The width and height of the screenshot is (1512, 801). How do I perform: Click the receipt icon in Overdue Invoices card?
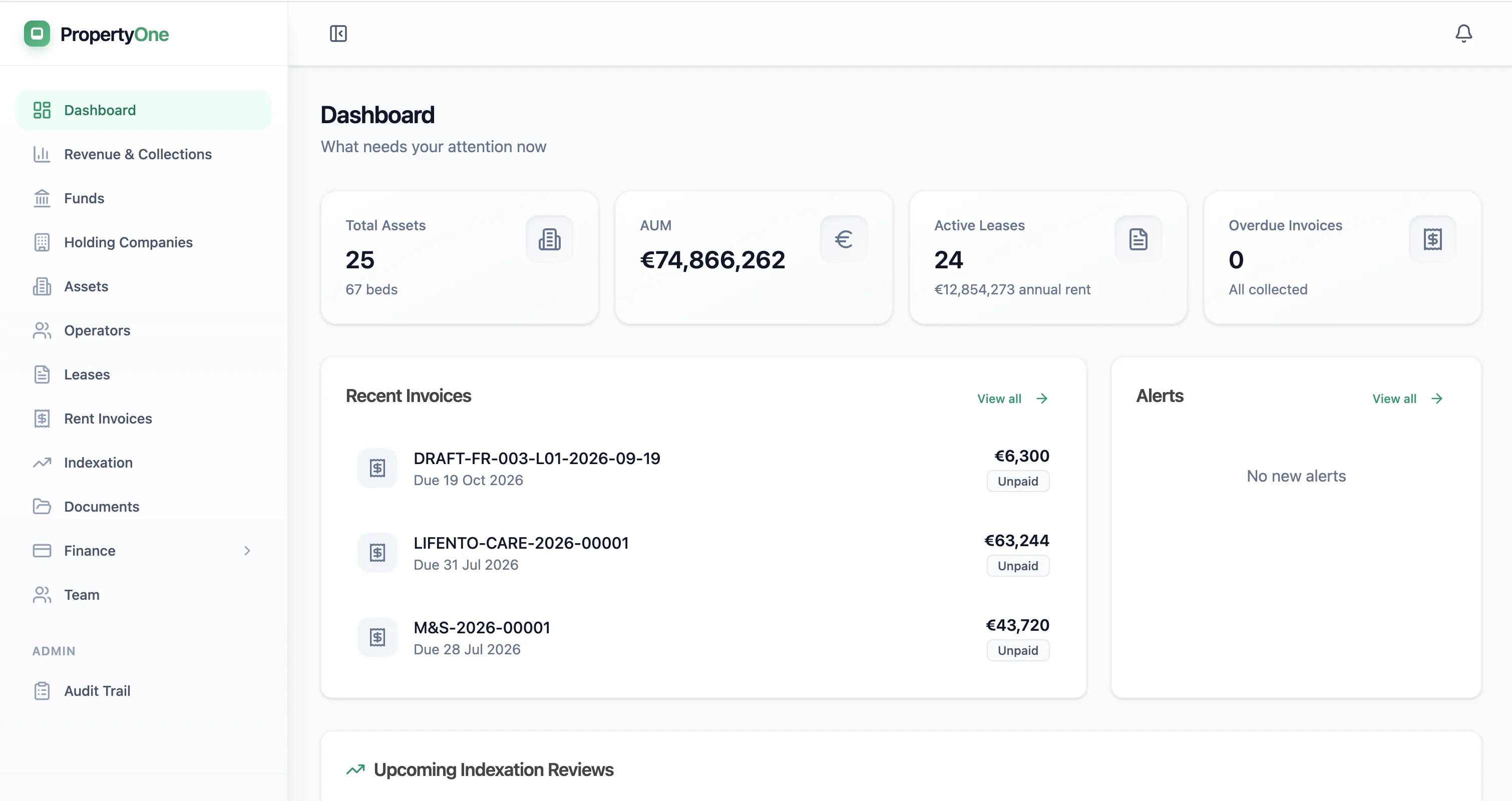click(x=1432, y=239)
